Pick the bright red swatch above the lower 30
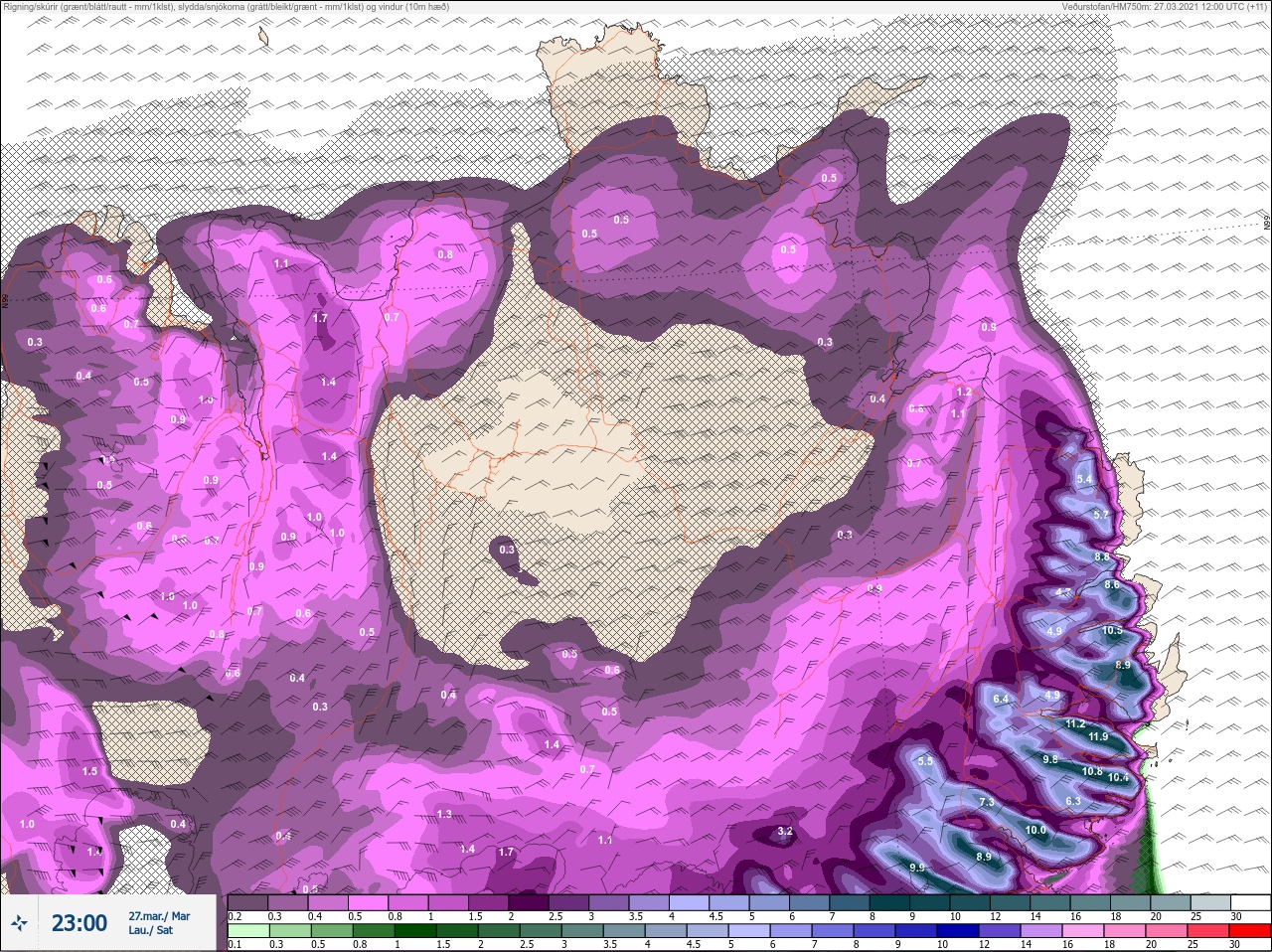Image resolution: width=1272 pixels, height=952 pixels. point(1250,931)
